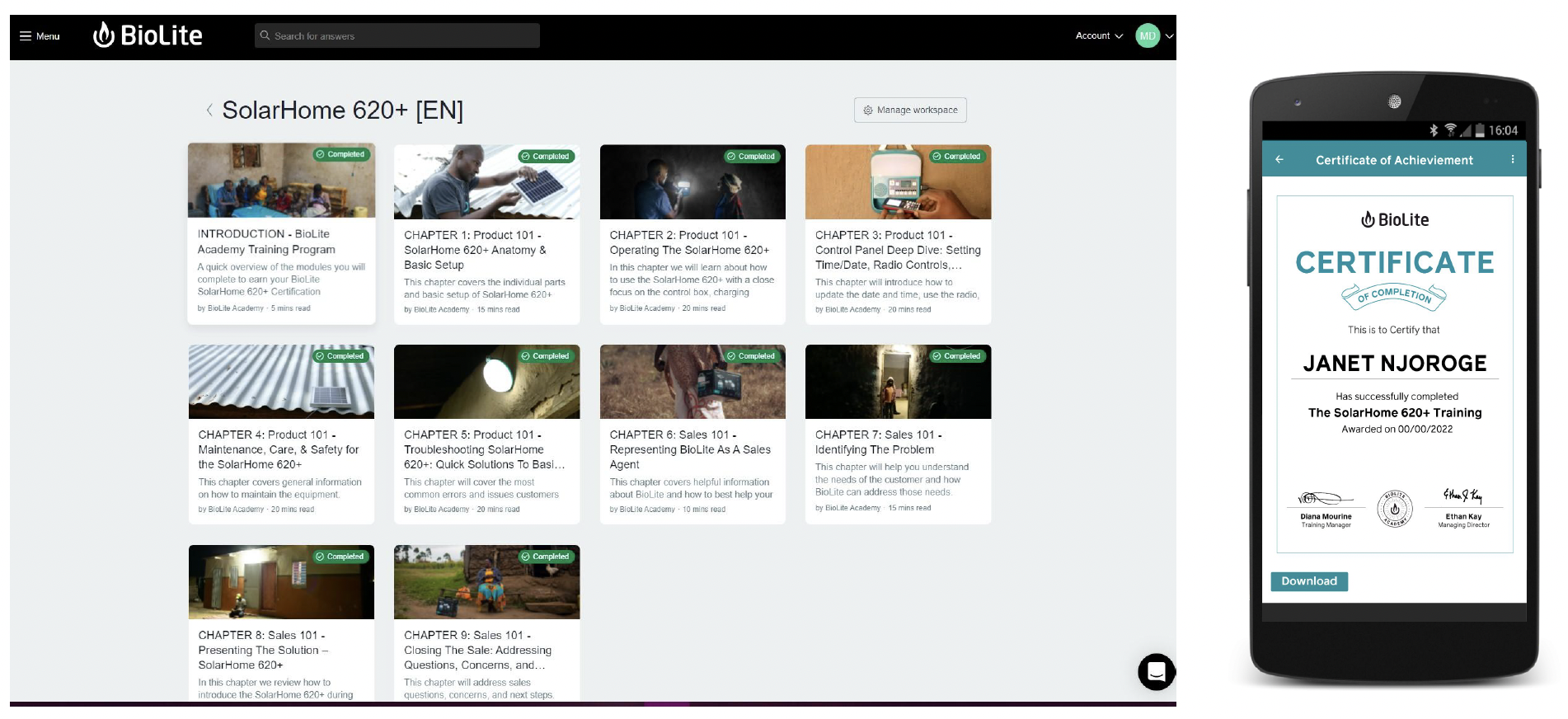
Task: Open the hamburger Menu icon
Action: click(26, 36)
